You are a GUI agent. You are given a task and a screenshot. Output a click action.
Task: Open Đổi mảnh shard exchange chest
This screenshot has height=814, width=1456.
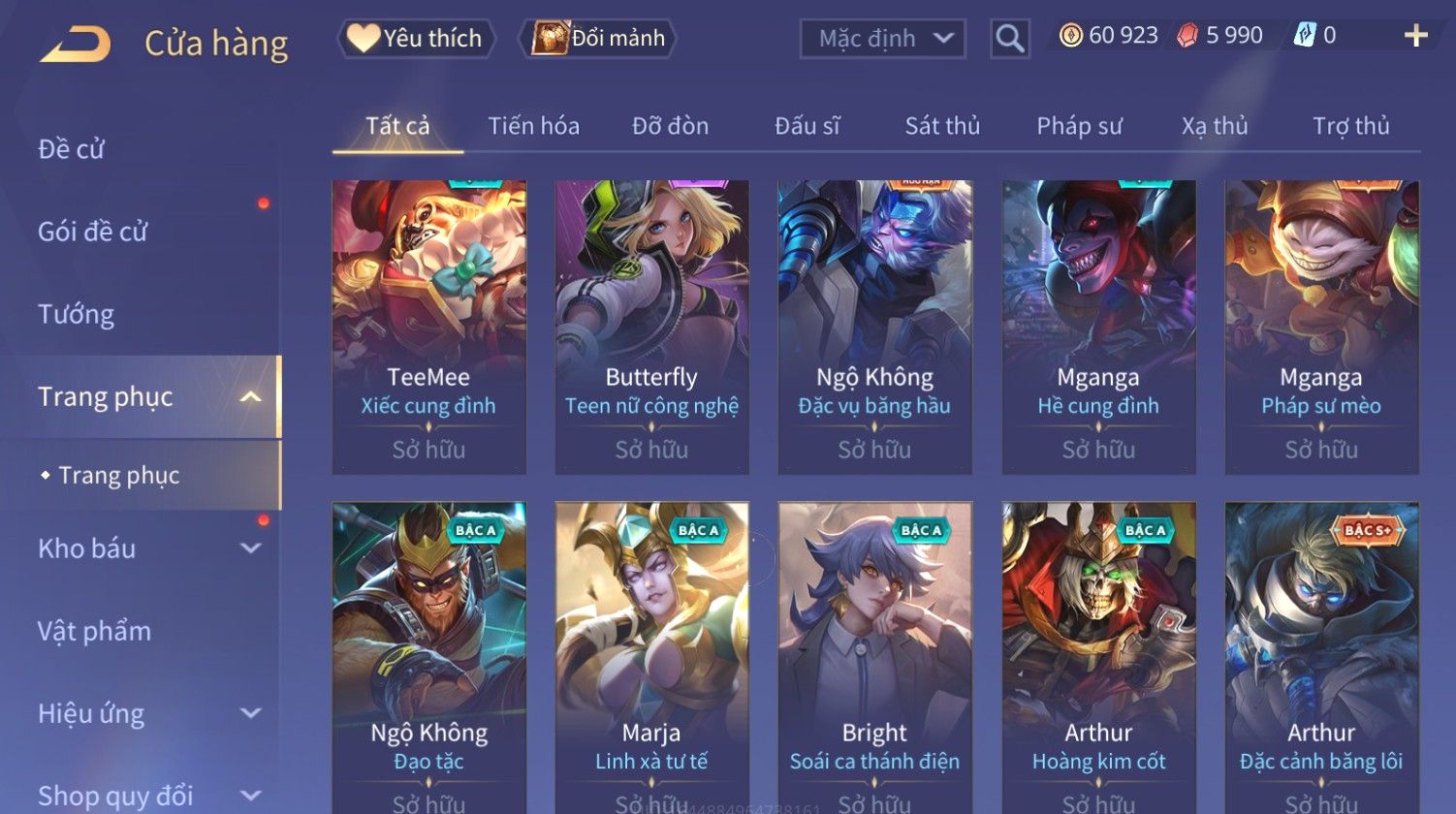(x=597, y=39)
